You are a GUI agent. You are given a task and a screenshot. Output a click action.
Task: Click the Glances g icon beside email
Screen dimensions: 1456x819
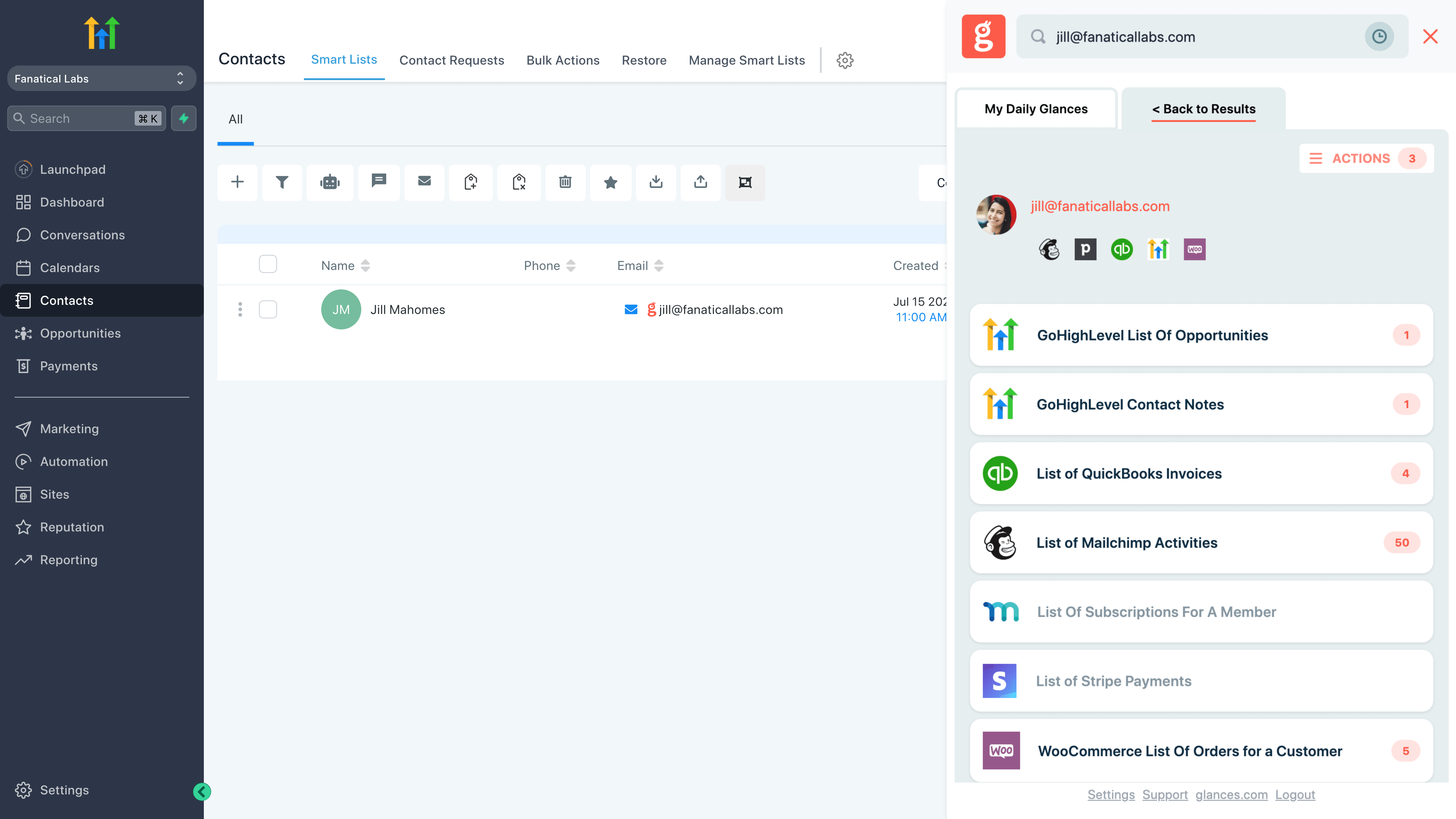click(652, 309)
